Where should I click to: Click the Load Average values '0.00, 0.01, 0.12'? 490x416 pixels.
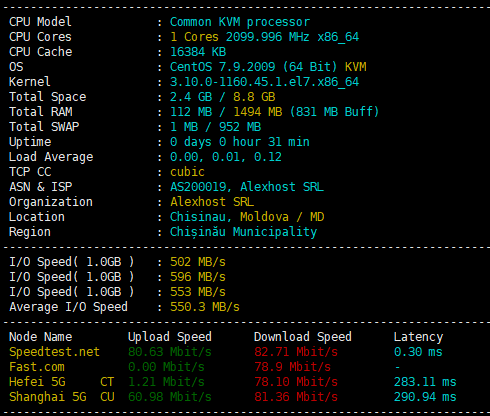coord(226,157)
